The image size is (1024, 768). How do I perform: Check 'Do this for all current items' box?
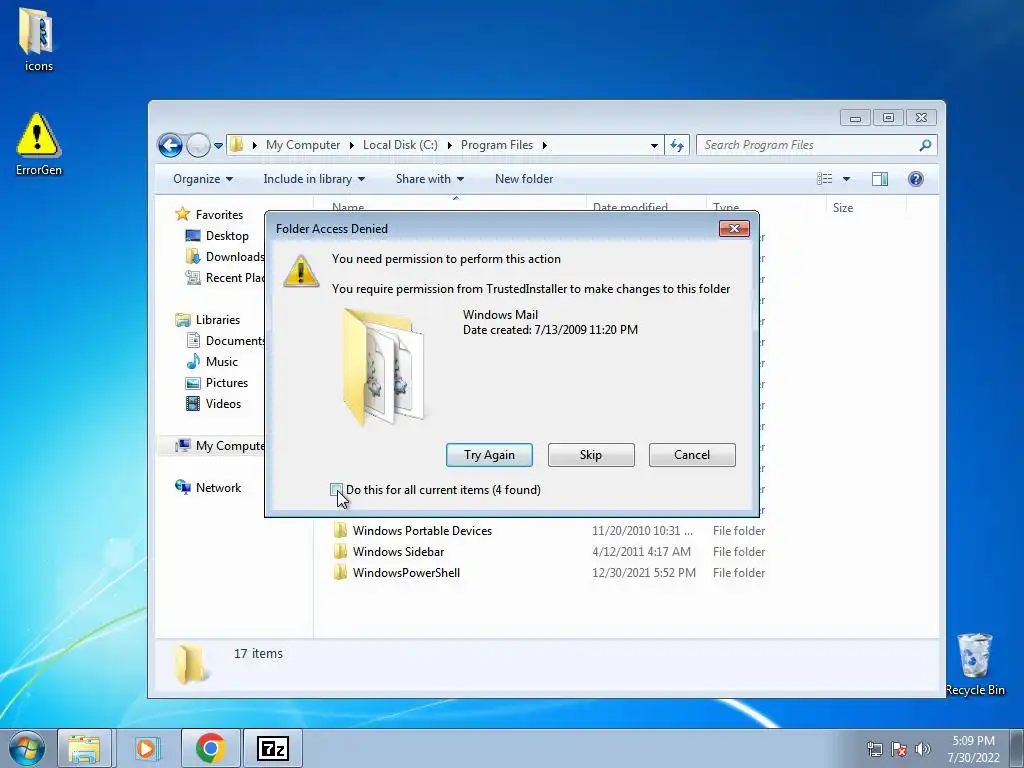point(336,490)
